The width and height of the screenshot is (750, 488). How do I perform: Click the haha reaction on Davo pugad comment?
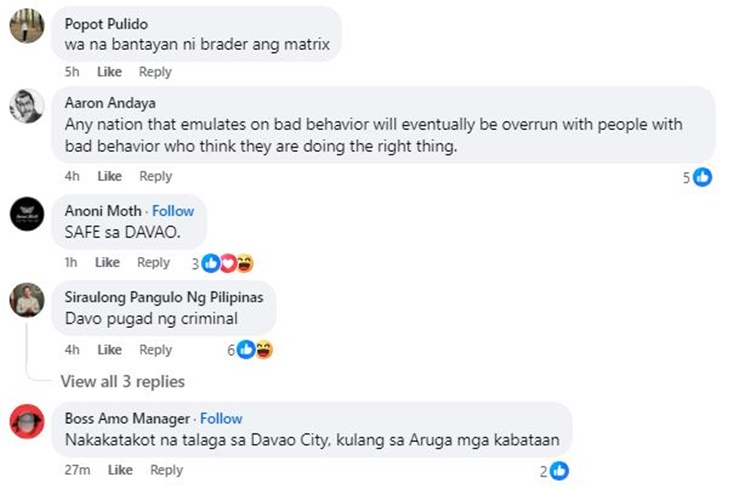pos(264,350)
